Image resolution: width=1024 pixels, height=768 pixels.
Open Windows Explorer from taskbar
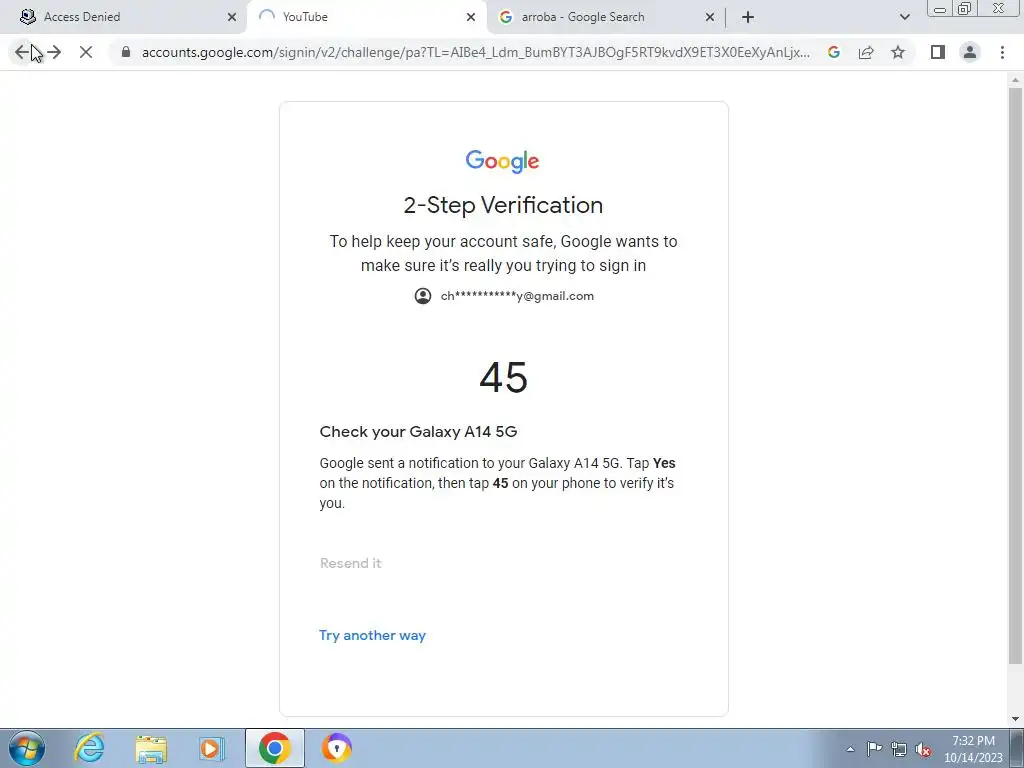click(x=151, y=748)
